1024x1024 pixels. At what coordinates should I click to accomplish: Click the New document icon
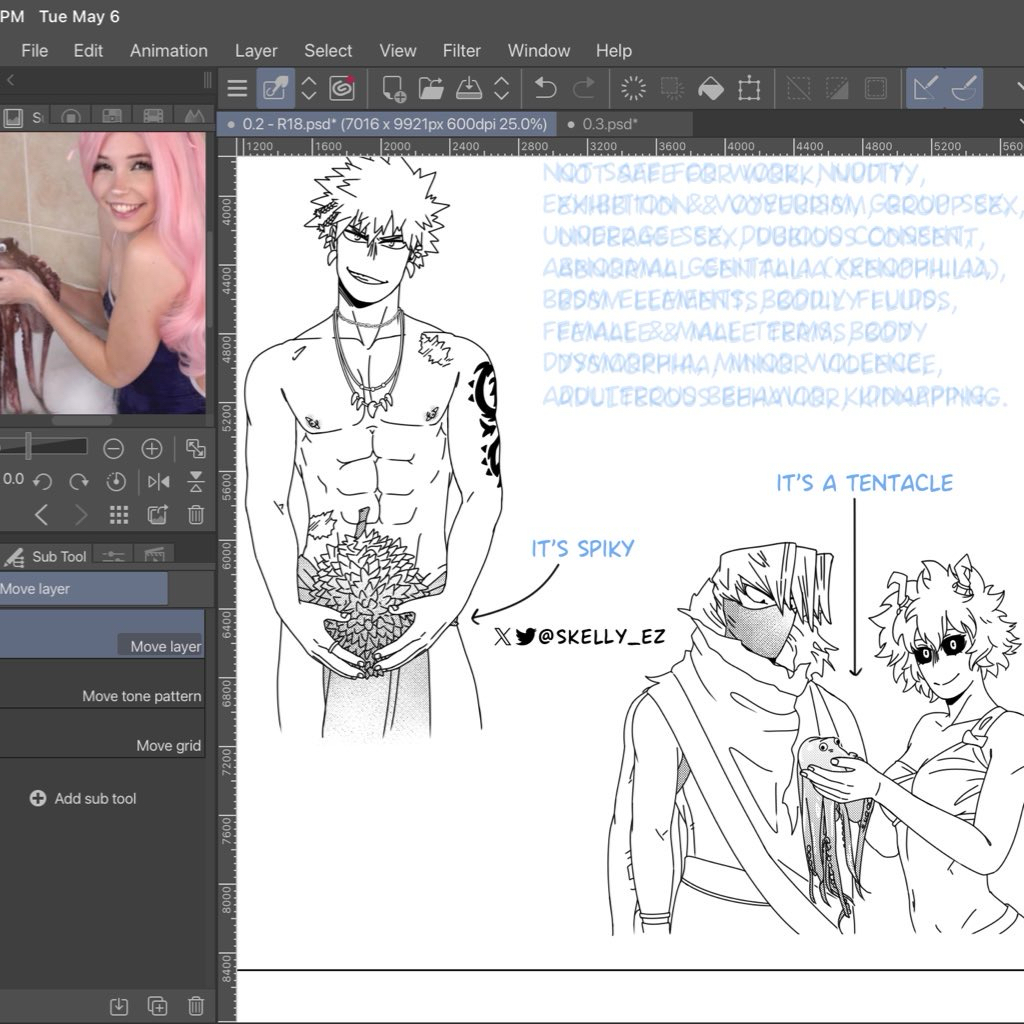click(393, 88)
